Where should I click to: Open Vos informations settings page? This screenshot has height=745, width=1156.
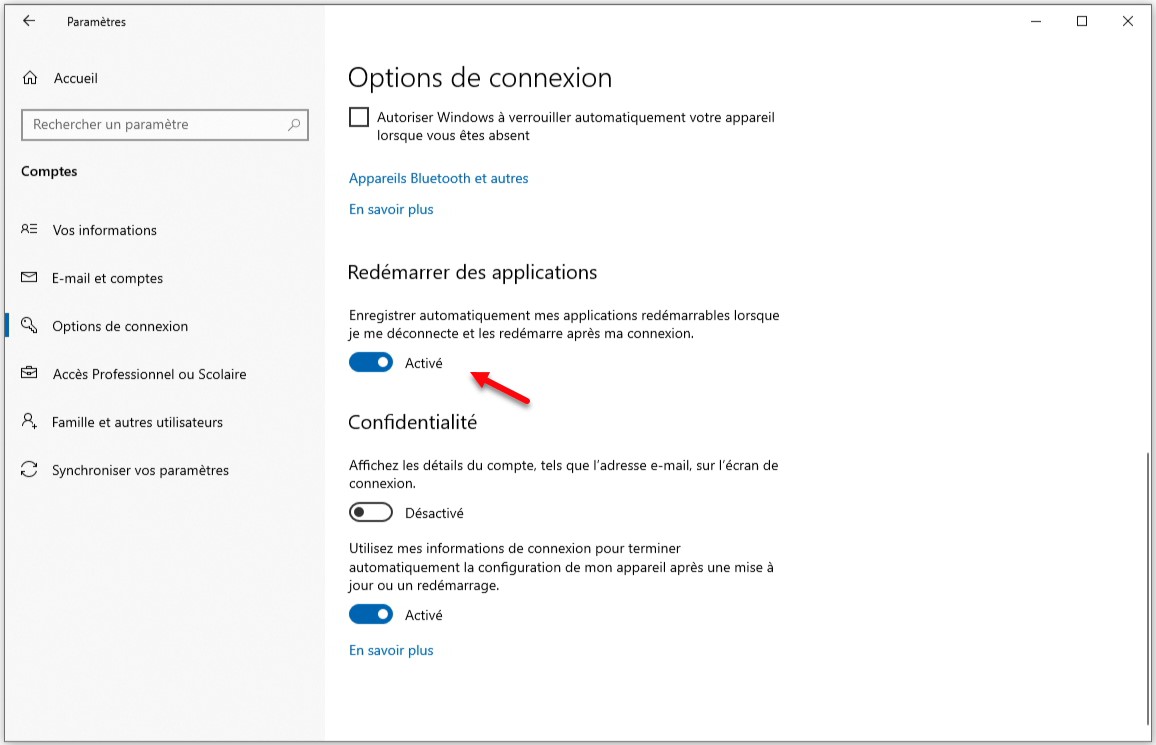click(x=105, y=230)
